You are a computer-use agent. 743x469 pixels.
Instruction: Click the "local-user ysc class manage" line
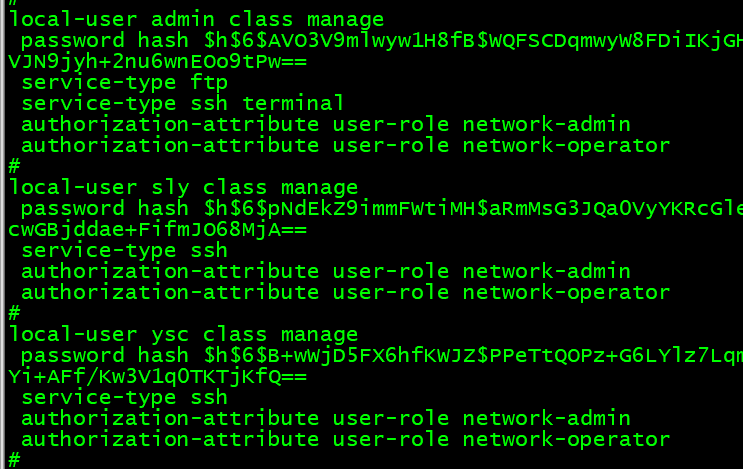click(x=182, y=335)
